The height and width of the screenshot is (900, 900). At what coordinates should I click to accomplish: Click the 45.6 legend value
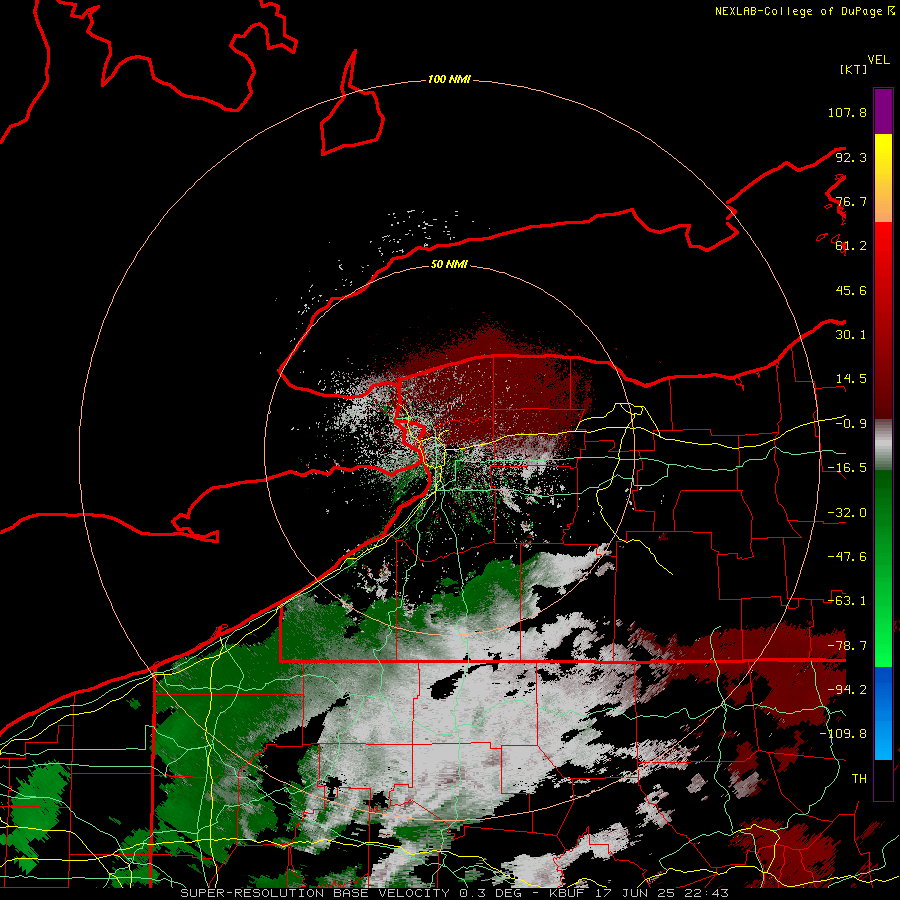tap(851, 290)
